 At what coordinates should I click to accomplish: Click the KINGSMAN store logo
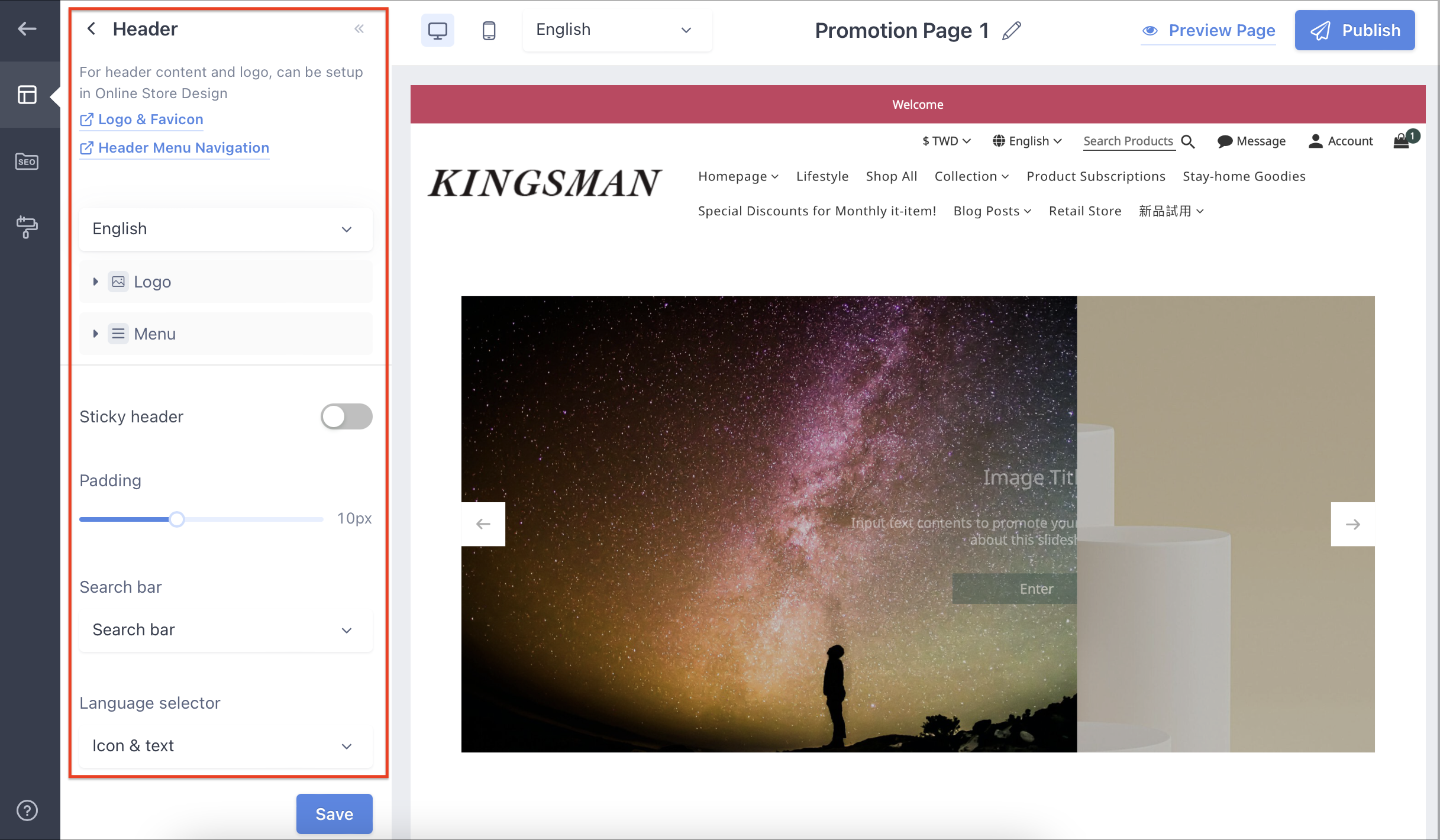(x=544, y=183)
